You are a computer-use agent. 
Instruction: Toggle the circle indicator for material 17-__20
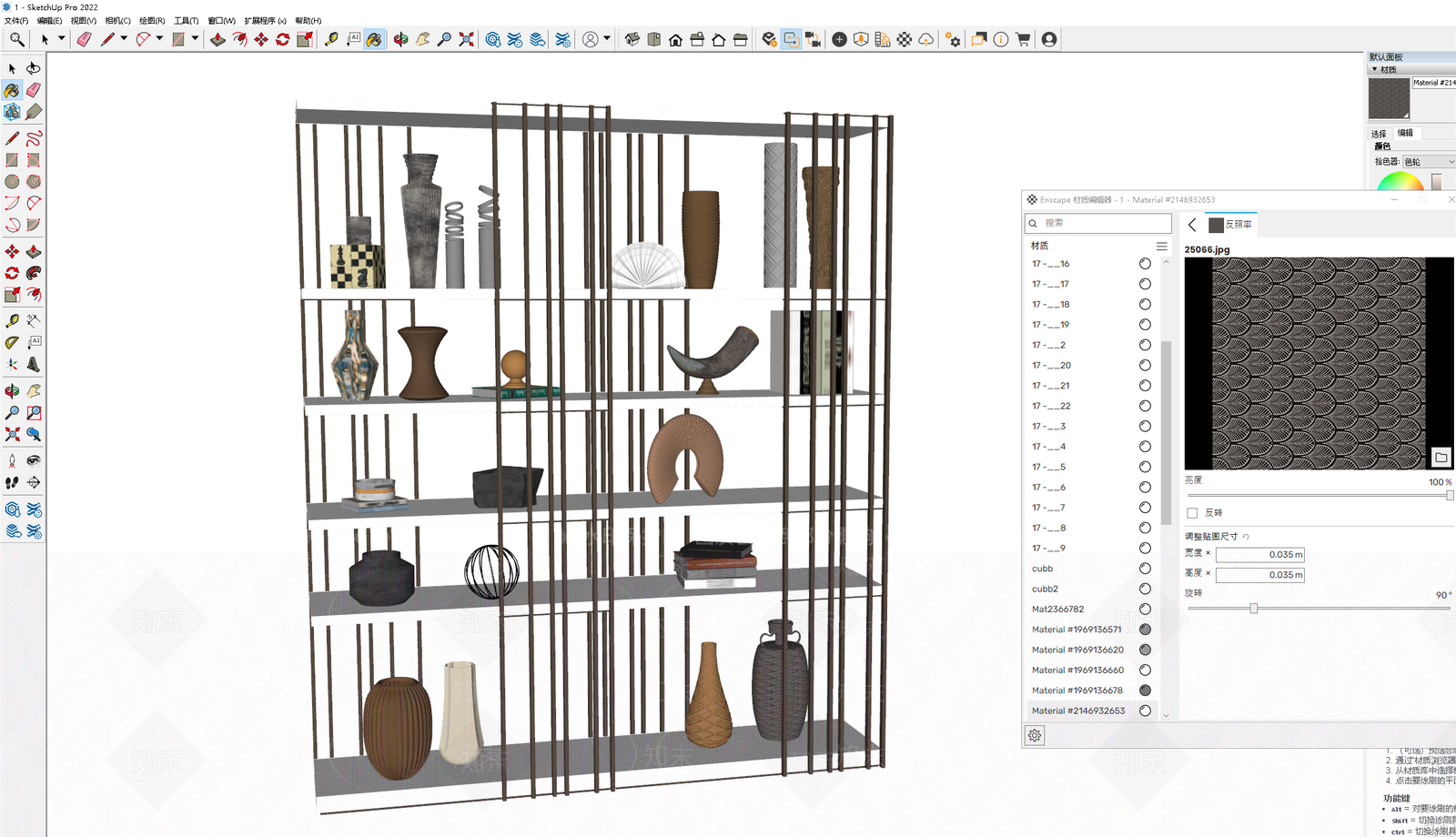pos(1145,365)
